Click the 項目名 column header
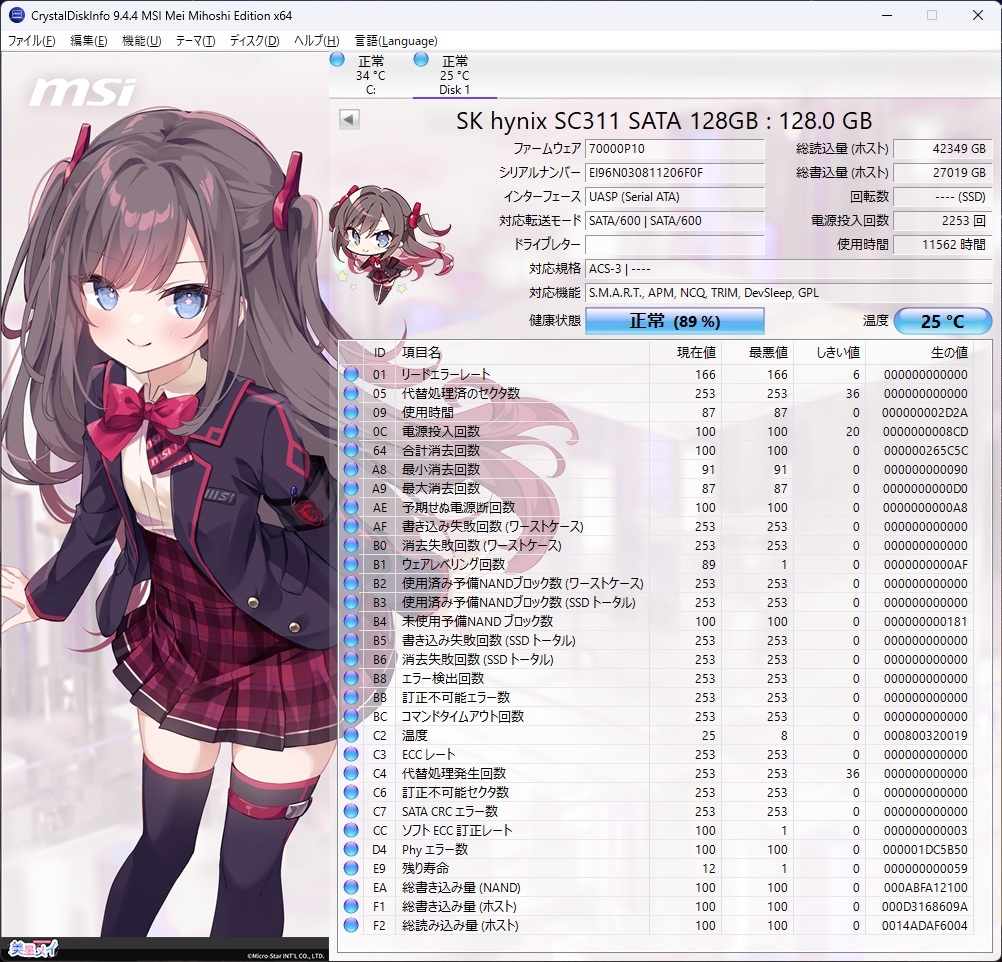The image size is (1002, 962). pos(523,353)
